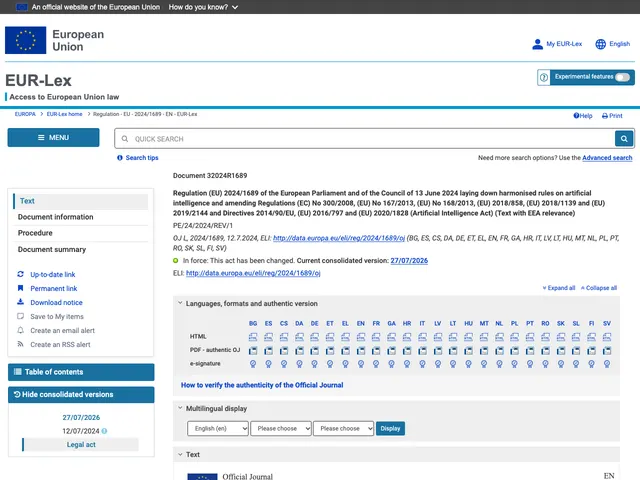Open the Table of contents panel
This screenshot has width=640, height=480.
point(81,372)
